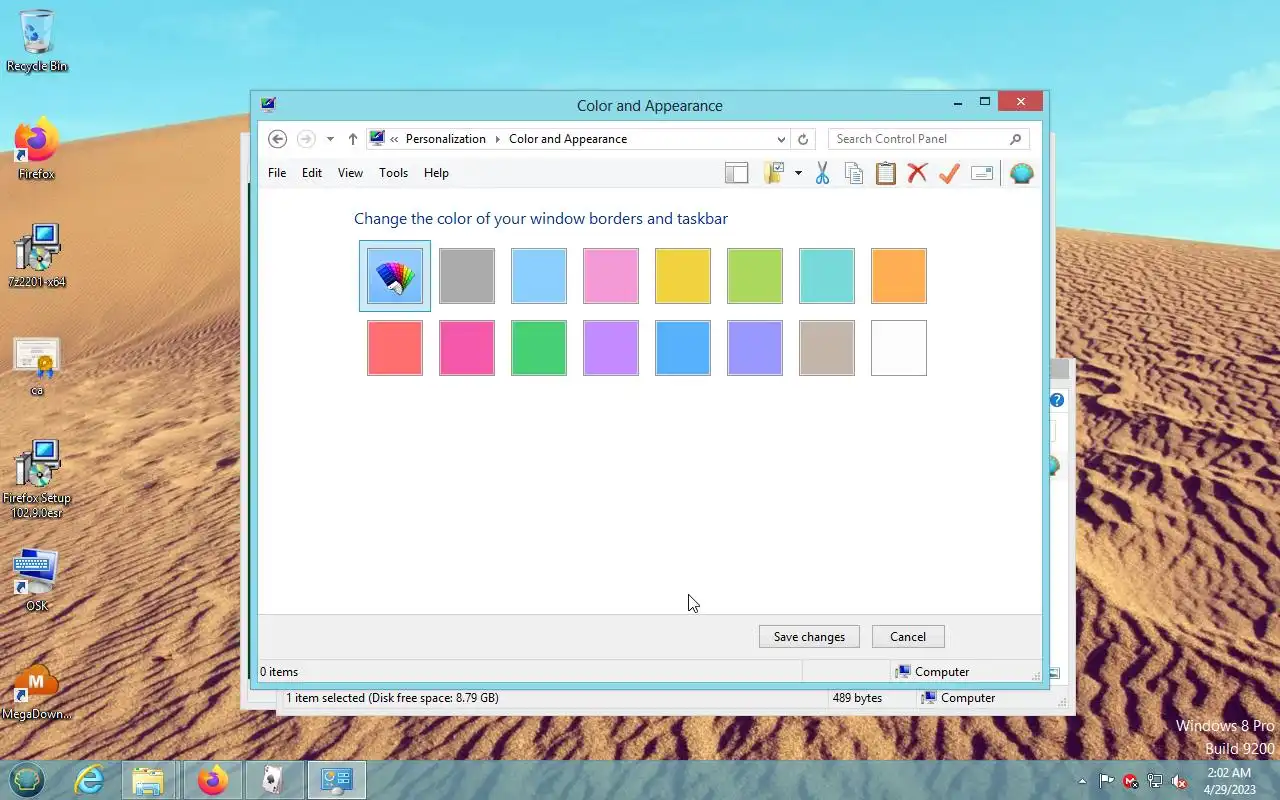1280x800 pixels.
Task: Select the 7z2201-x64 installer desktop icon
Action: click(37, 256)
